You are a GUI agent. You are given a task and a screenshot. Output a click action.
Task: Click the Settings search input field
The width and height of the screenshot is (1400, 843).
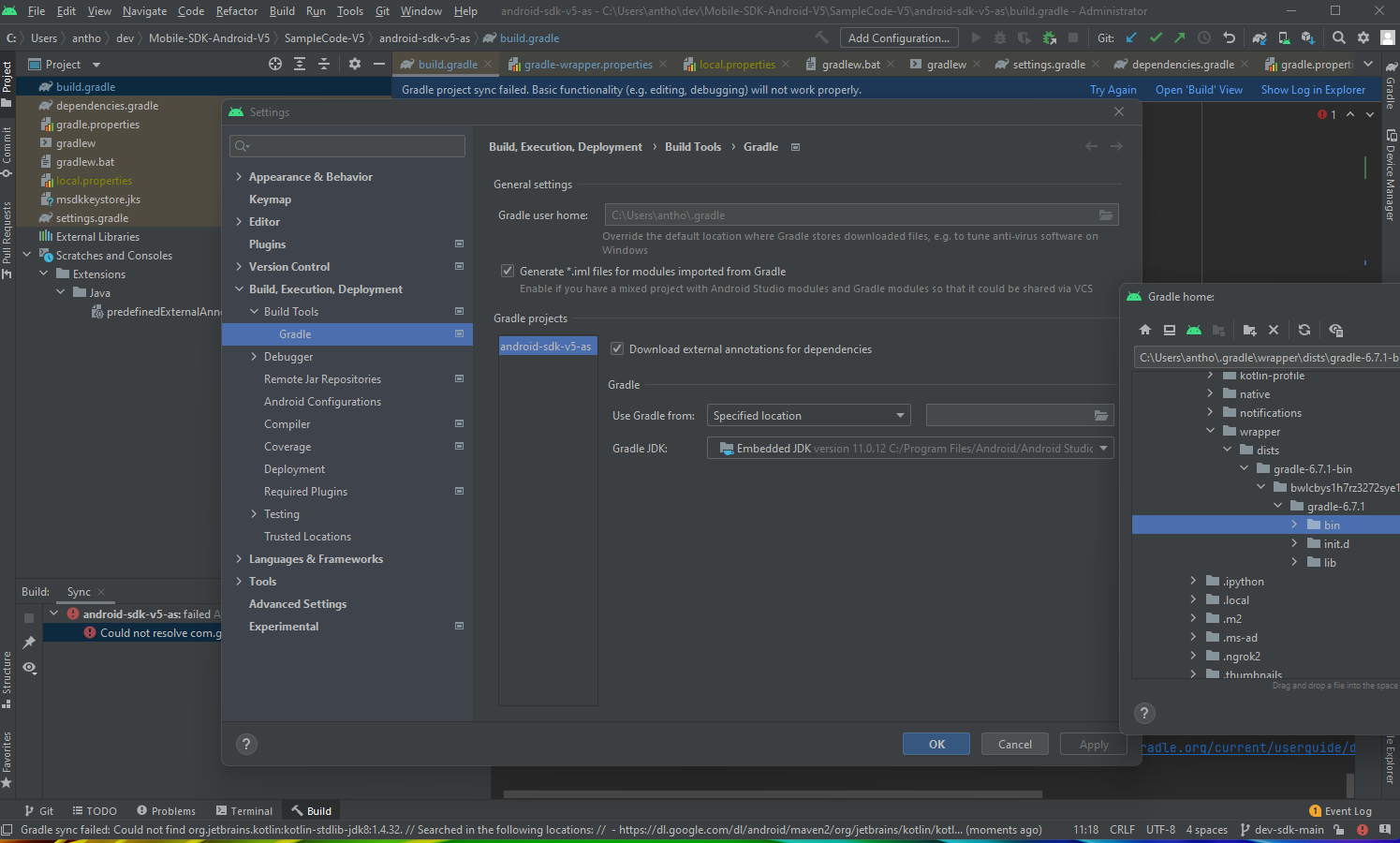347,145
